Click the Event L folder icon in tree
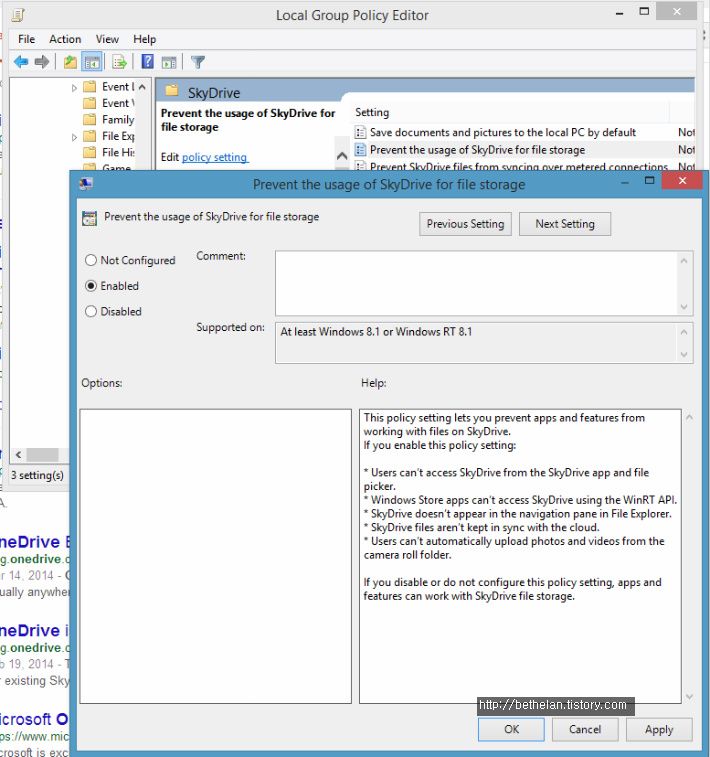The image size is (710, 757). 89,86
